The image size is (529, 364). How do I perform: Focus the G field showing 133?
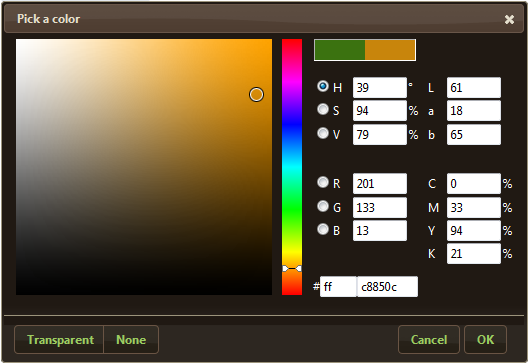380,207
